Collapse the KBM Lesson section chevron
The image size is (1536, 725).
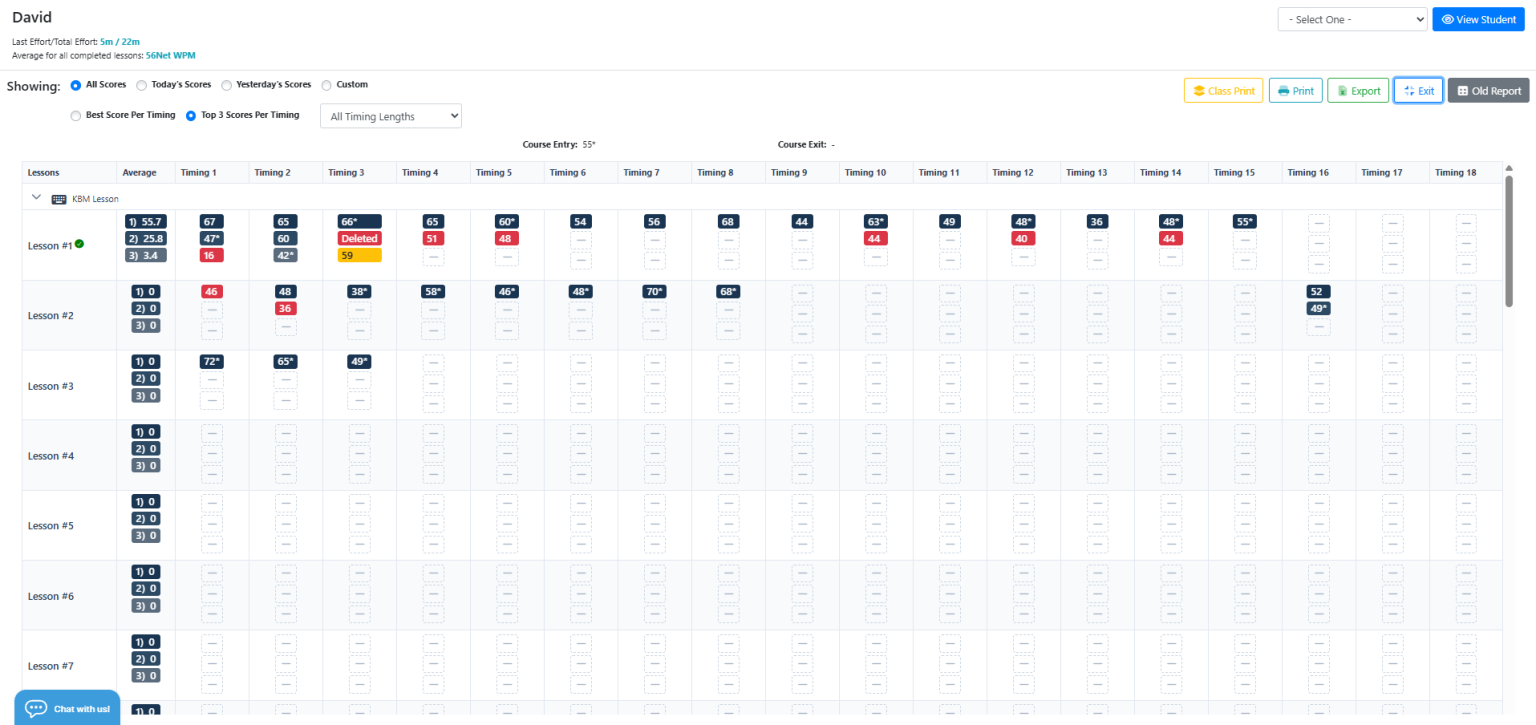[x=37, y=198]
